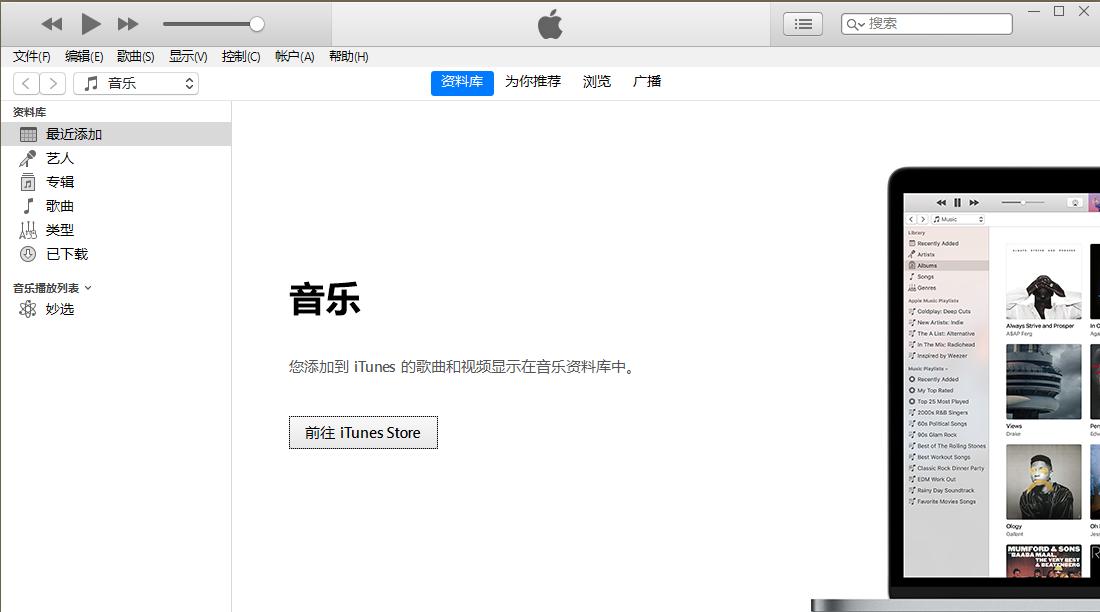This screenshot has height=612, width=1100.
Task: Click the rewind (previous track) button
Action: tap(52, 25)
